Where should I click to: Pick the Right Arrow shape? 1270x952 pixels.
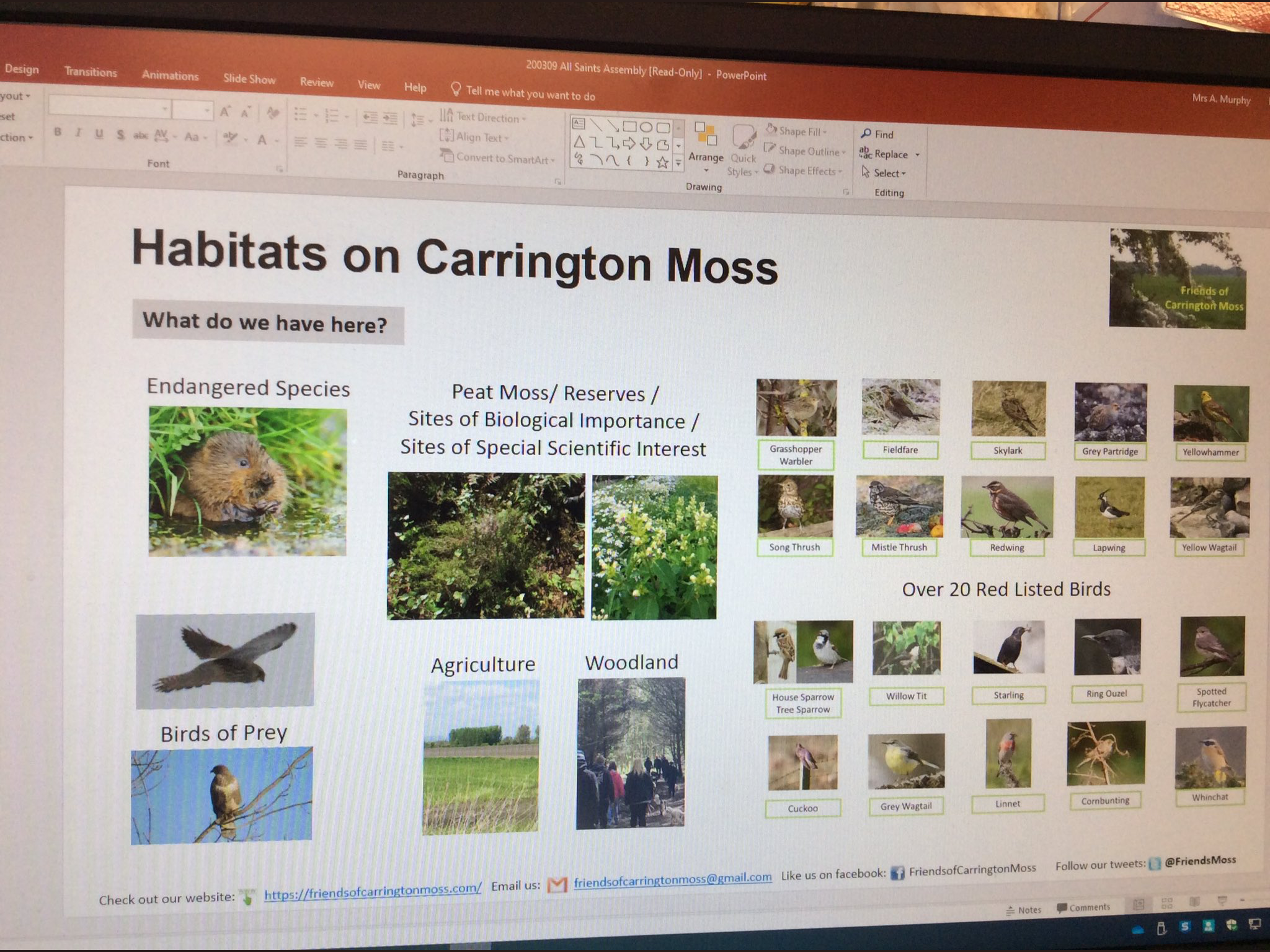(x=629, y=144)
